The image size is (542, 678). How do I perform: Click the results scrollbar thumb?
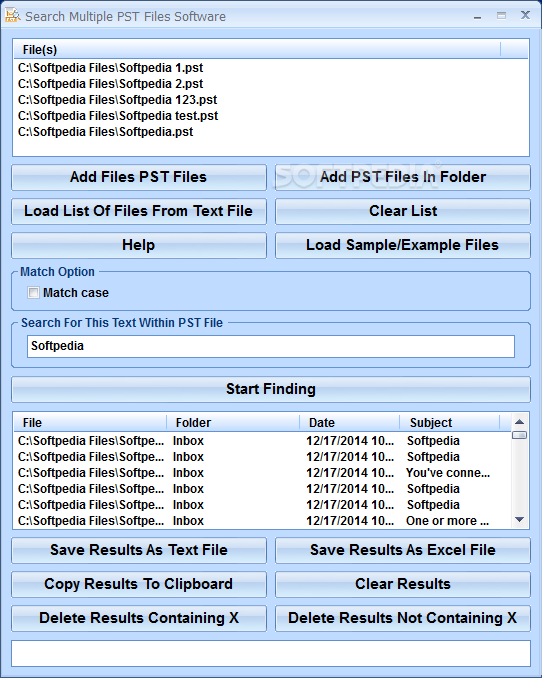520,435
